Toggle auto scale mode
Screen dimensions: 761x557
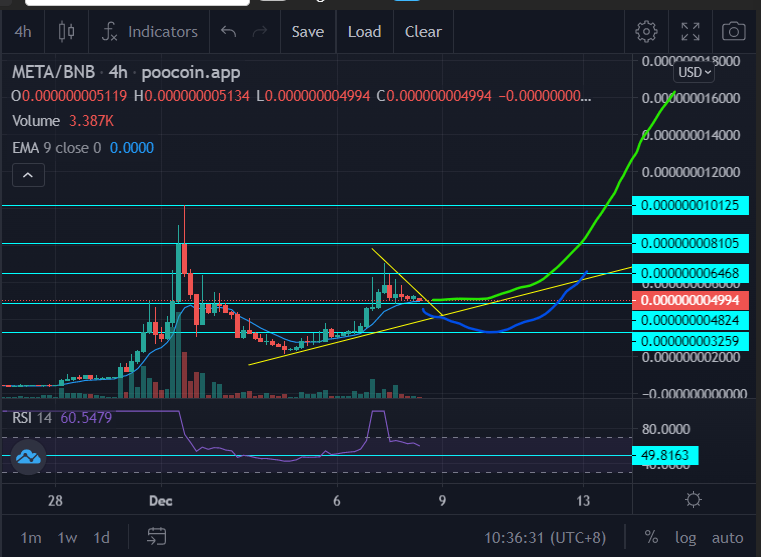click(728, 538)
